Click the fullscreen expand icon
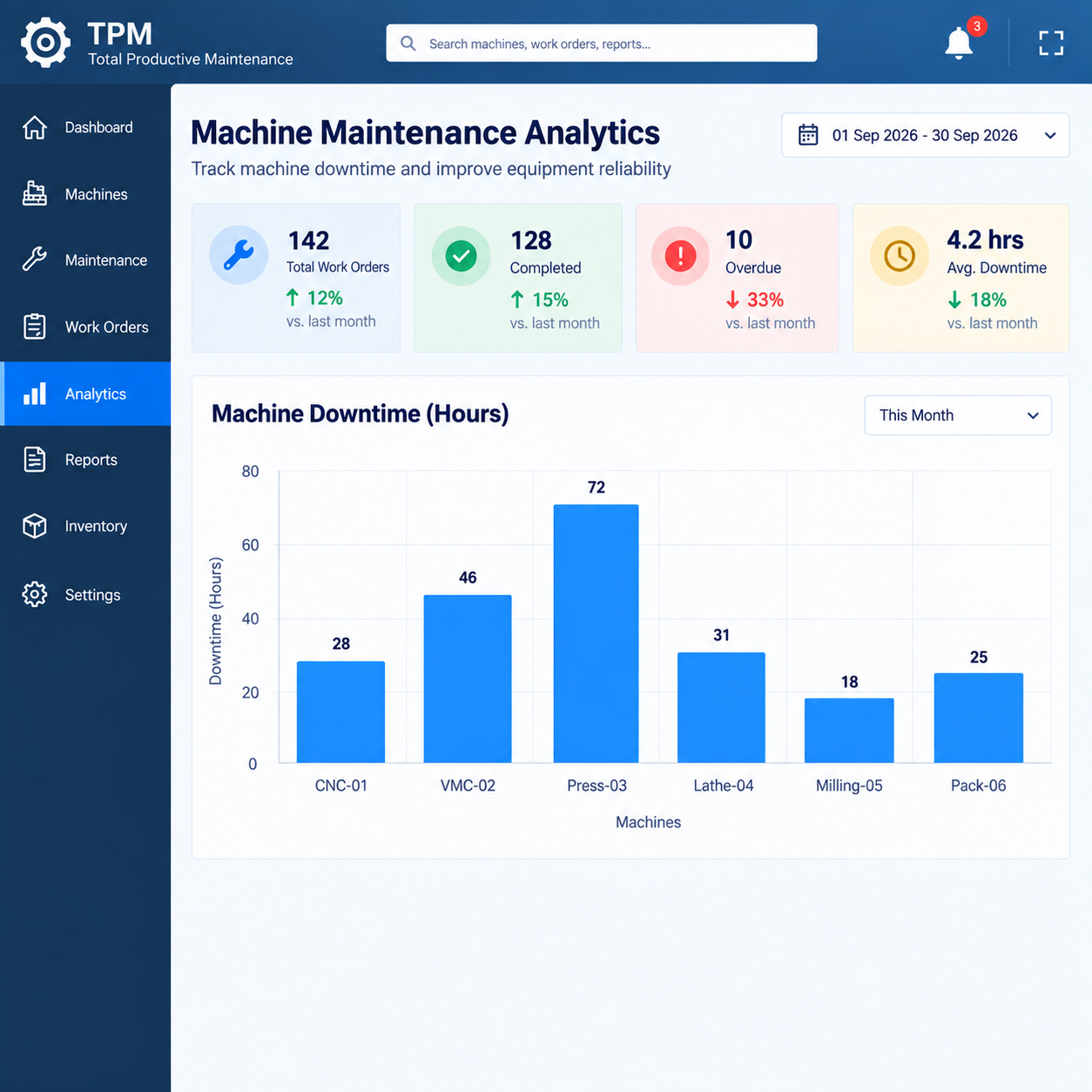This screenshot has width=1092, height=1092. point(1051,44)
